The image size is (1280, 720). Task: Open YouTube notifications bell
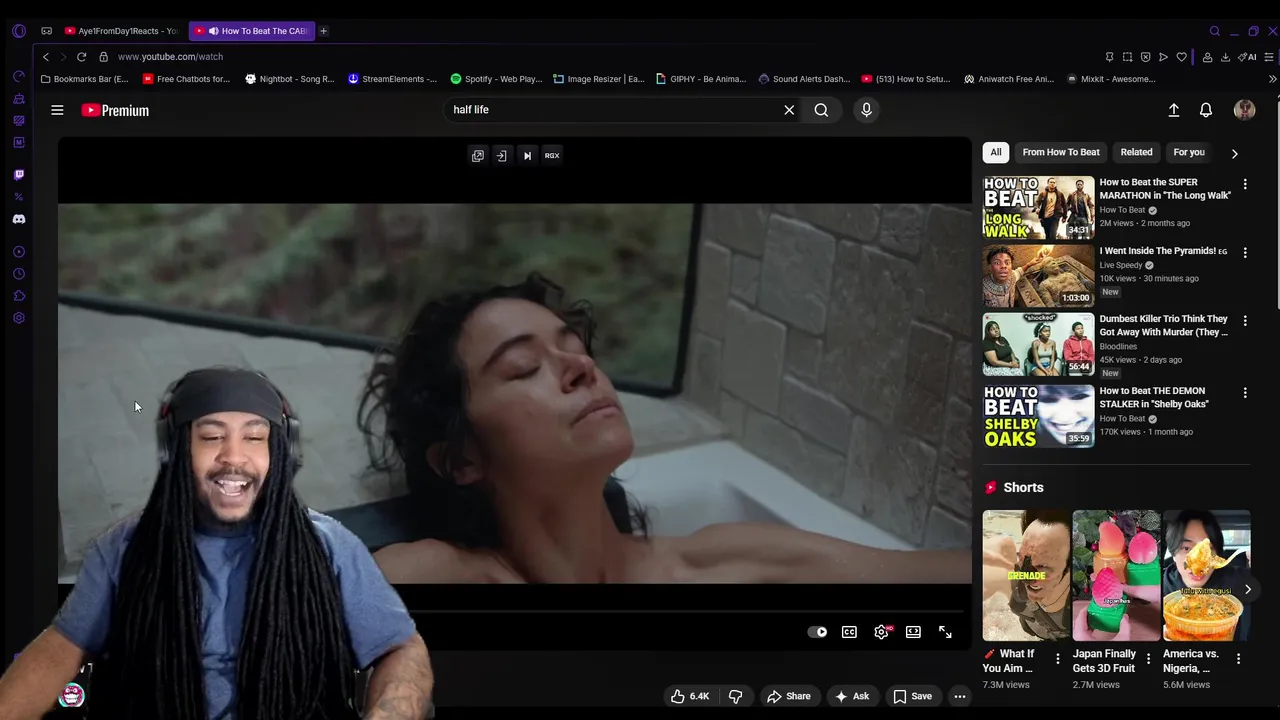(x=1206, y=110)
